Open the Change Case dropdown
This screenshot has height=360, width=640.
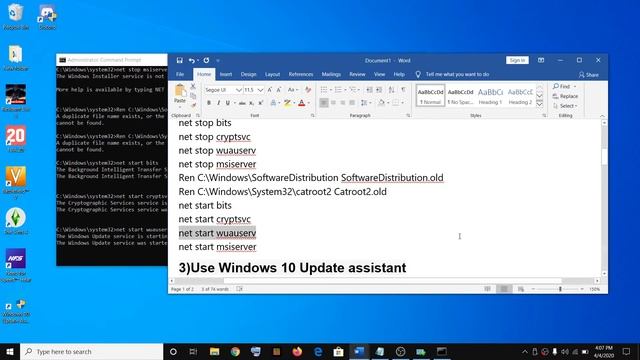[293, 90]
